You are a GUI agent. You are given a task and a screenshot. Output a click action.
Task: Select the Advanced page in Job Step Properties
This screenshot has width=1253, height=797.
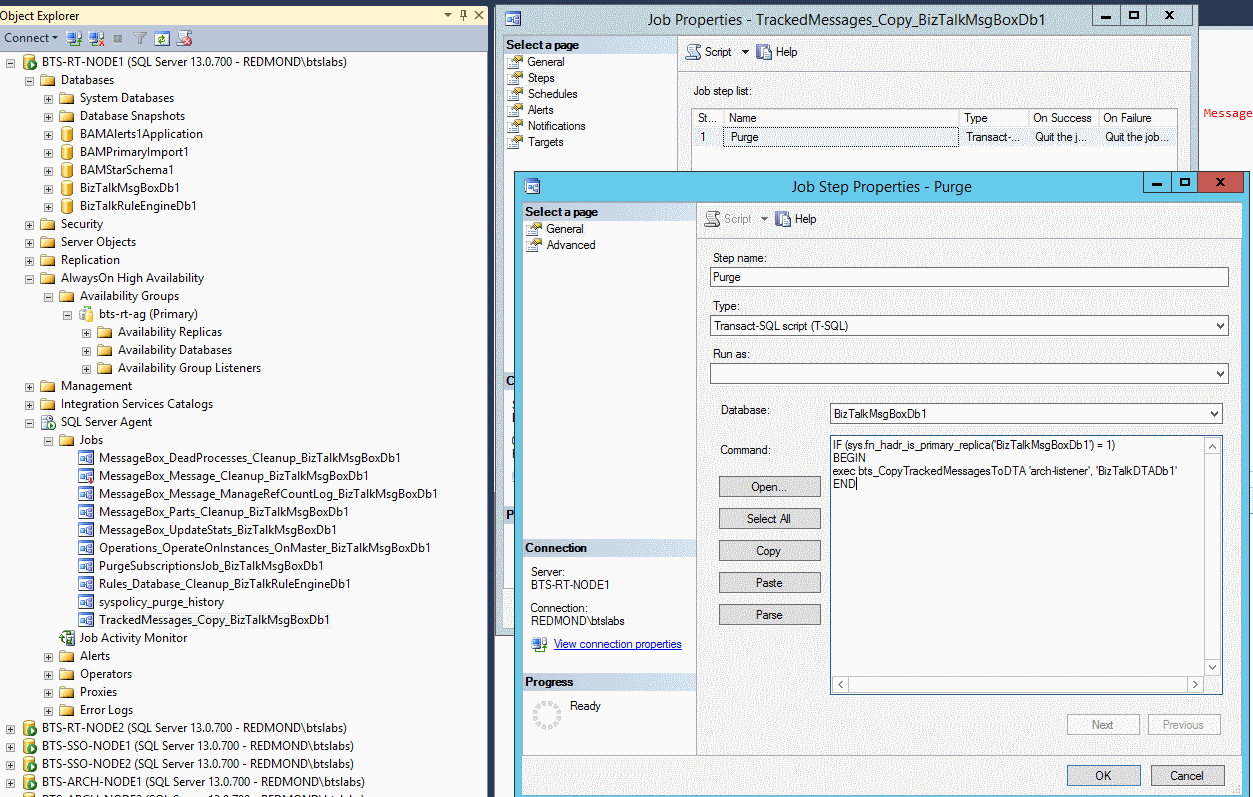(x=572, y=244)
